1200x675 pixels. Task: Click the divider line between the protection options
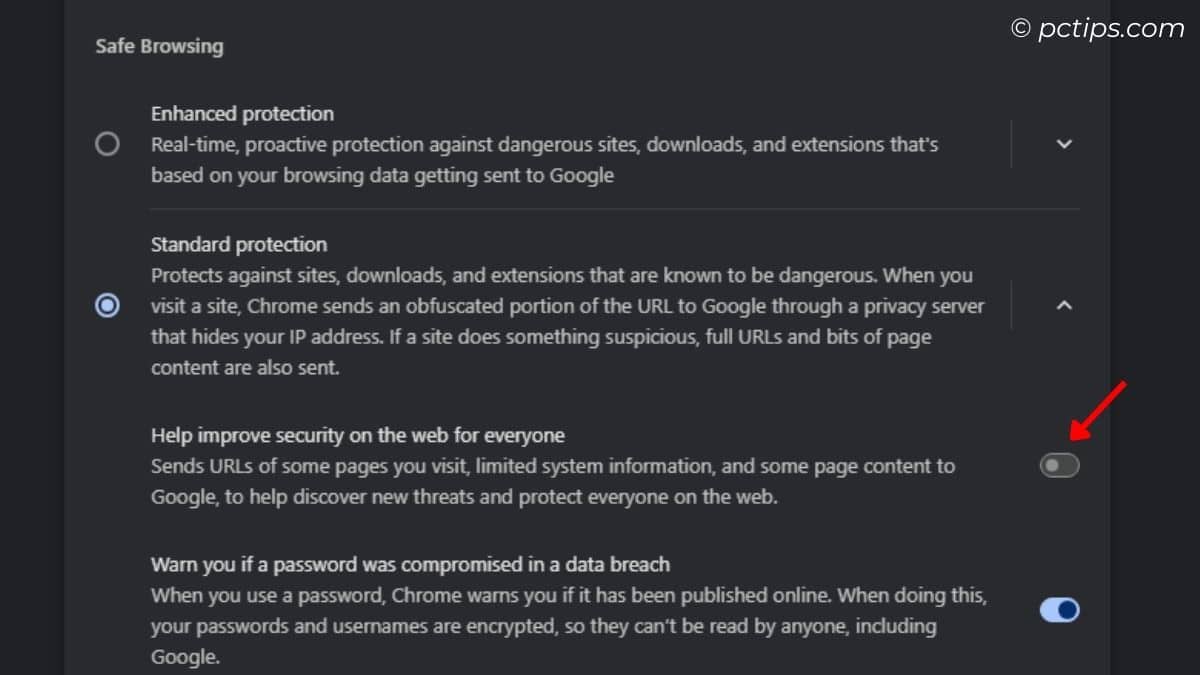pyautogui.click(x=614, y=209)
